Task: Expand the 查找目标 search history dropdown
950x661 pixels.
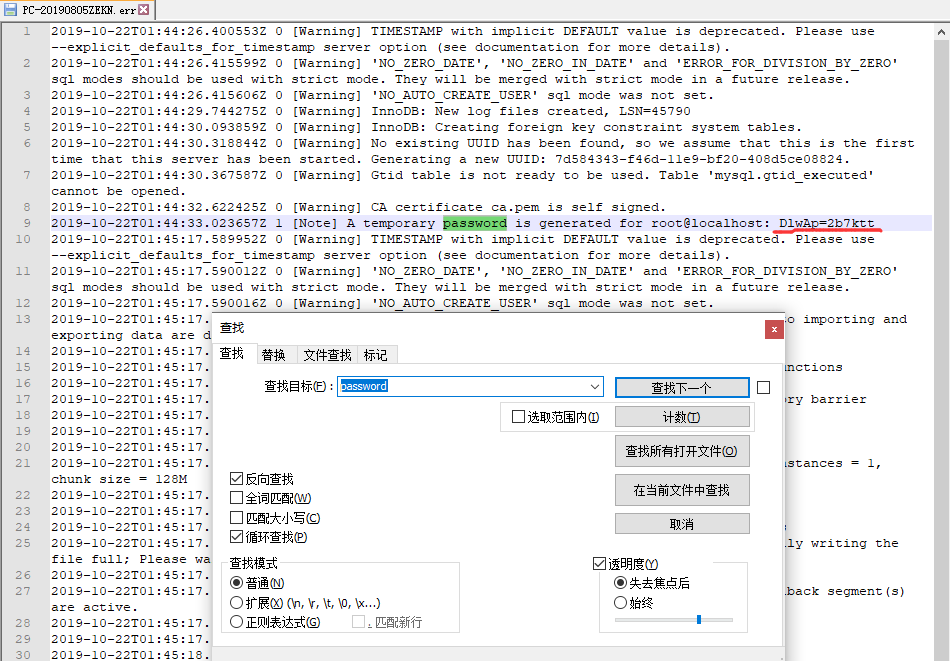Action: (596, 387)
